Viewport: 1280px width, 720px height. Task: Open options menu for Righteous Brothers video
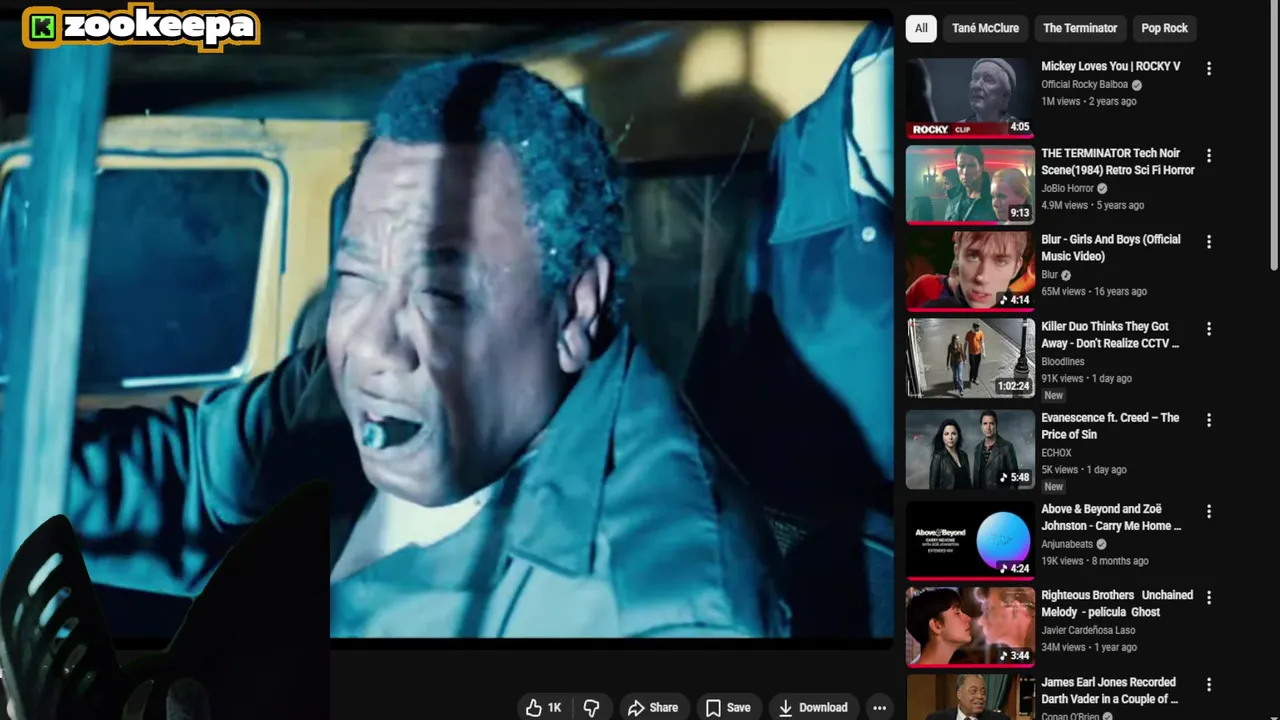click(1209, 597)
